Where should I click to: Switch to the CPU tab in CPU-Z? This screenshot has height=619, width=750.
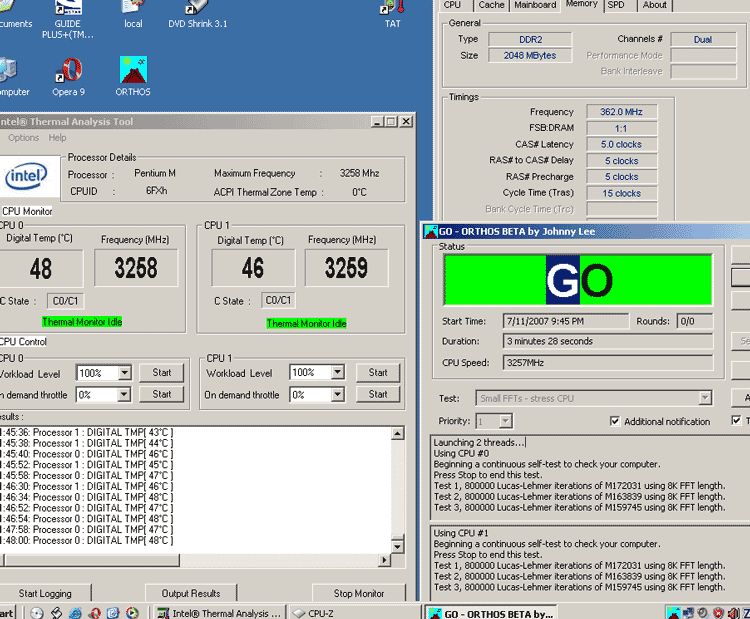click(452, 5)
